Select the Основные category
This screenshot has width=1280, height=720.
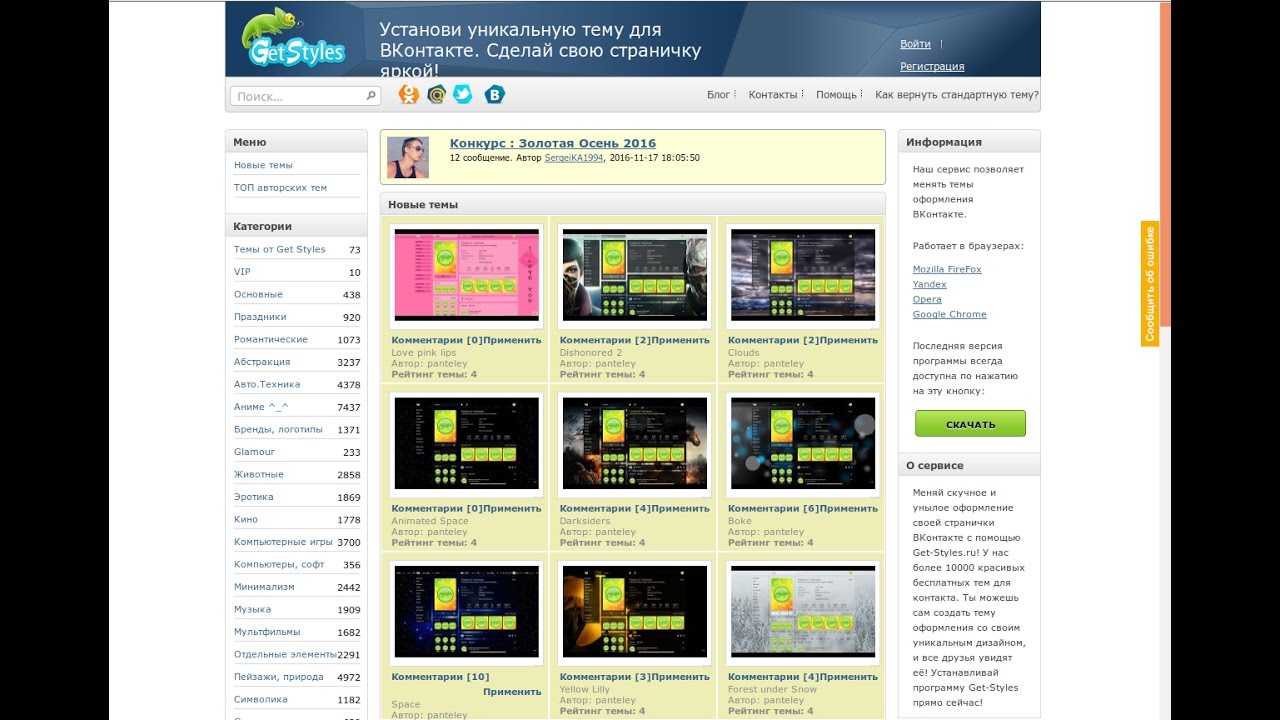[258, 294]
